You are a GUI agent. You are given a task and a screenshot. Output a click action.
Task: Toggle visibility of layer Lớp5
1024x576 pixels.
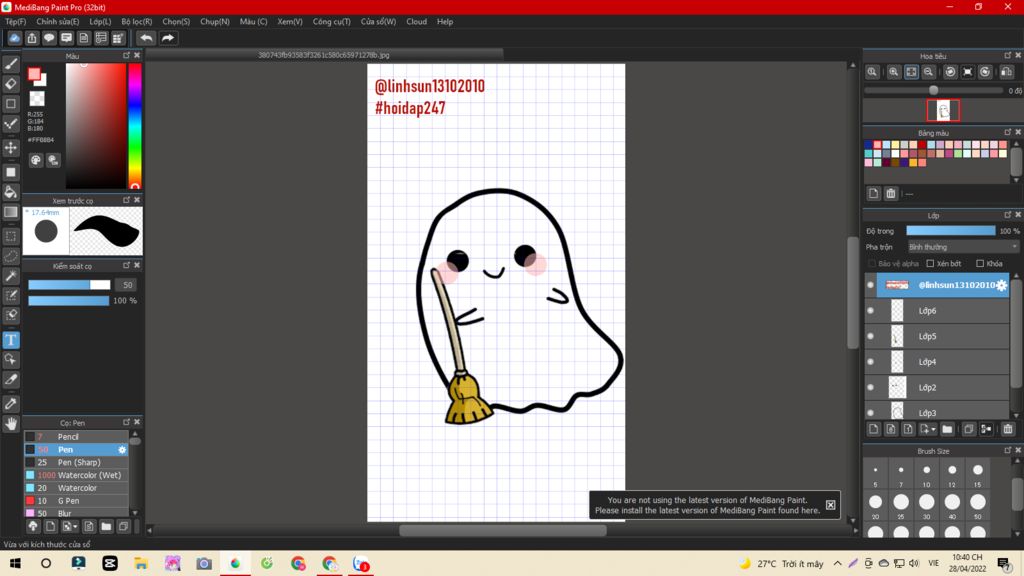[x=871, y=336]
